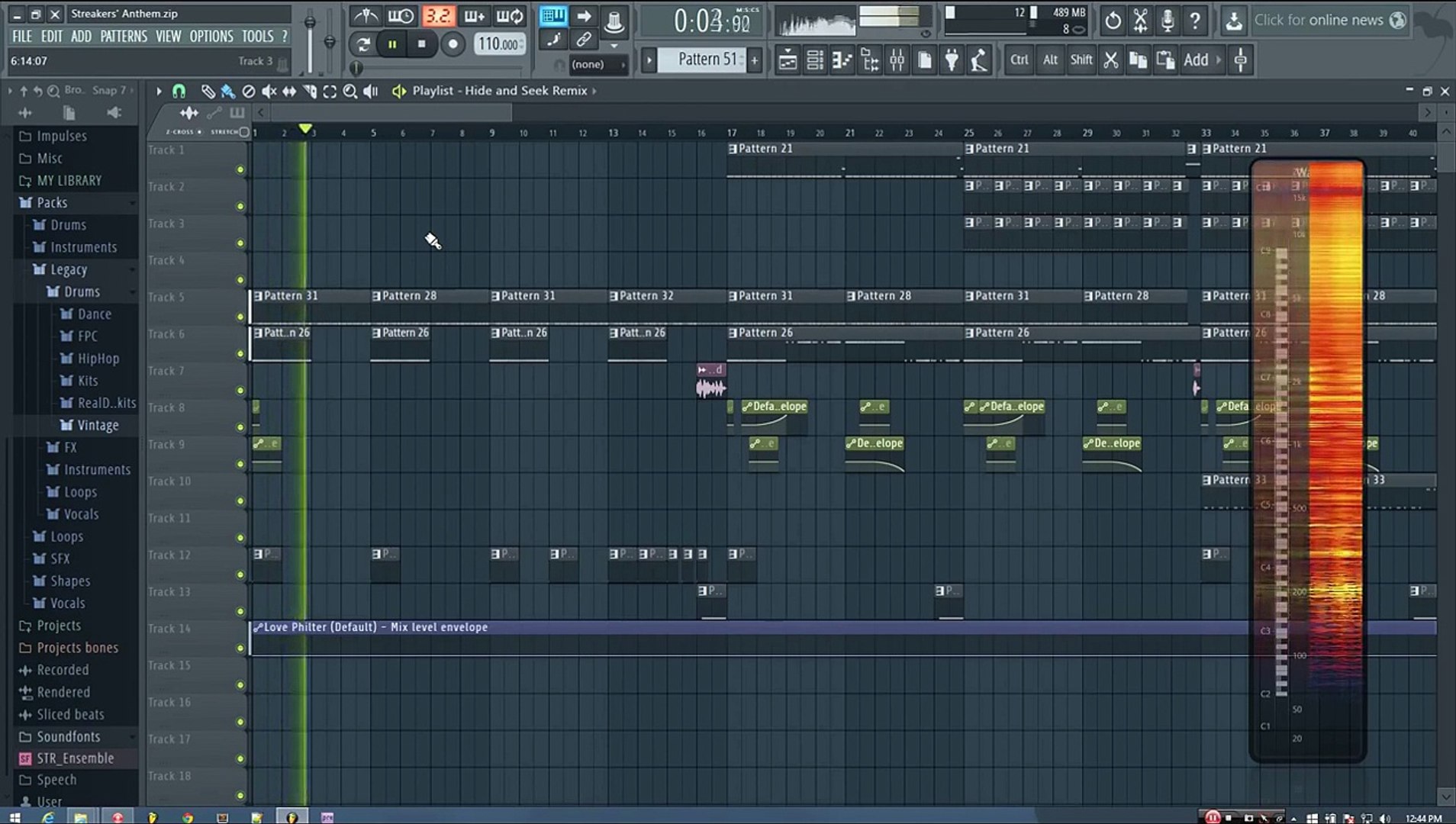Select the paint brush tool in playlist
This screenshot has height=824, width=1456.
227,92
